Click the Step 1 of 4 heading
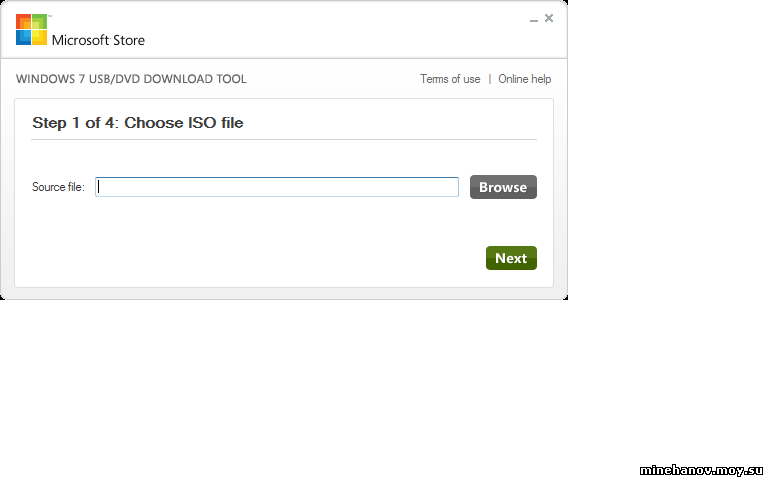 point(138,122)
